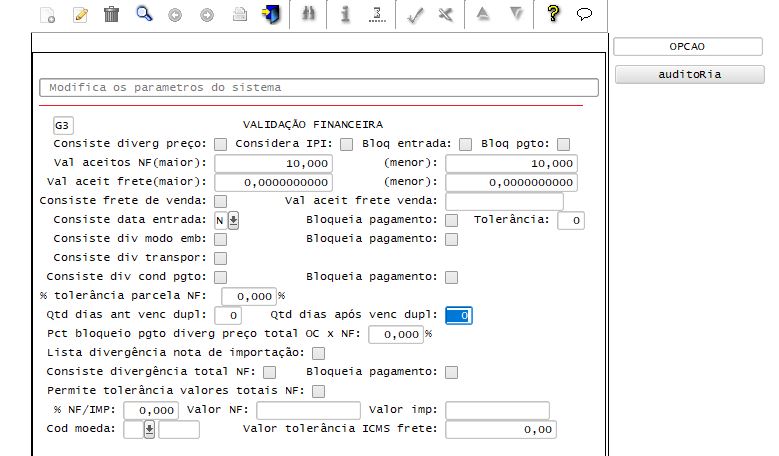Toggle Bloq pgto checkbox

click(x=563, y=145)
